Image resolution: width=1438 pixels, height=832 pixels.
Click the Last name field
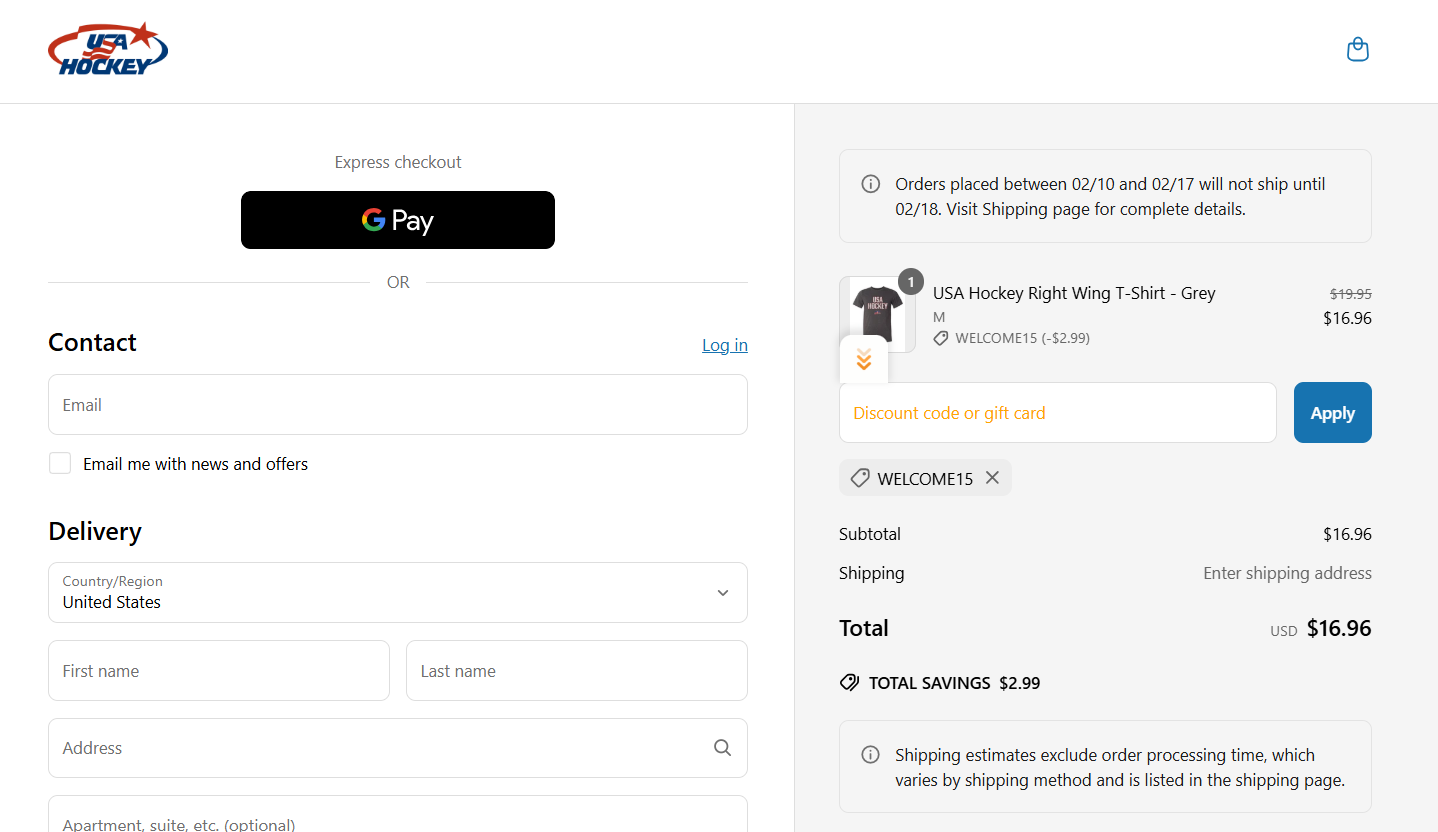click(x=576, y=671)
